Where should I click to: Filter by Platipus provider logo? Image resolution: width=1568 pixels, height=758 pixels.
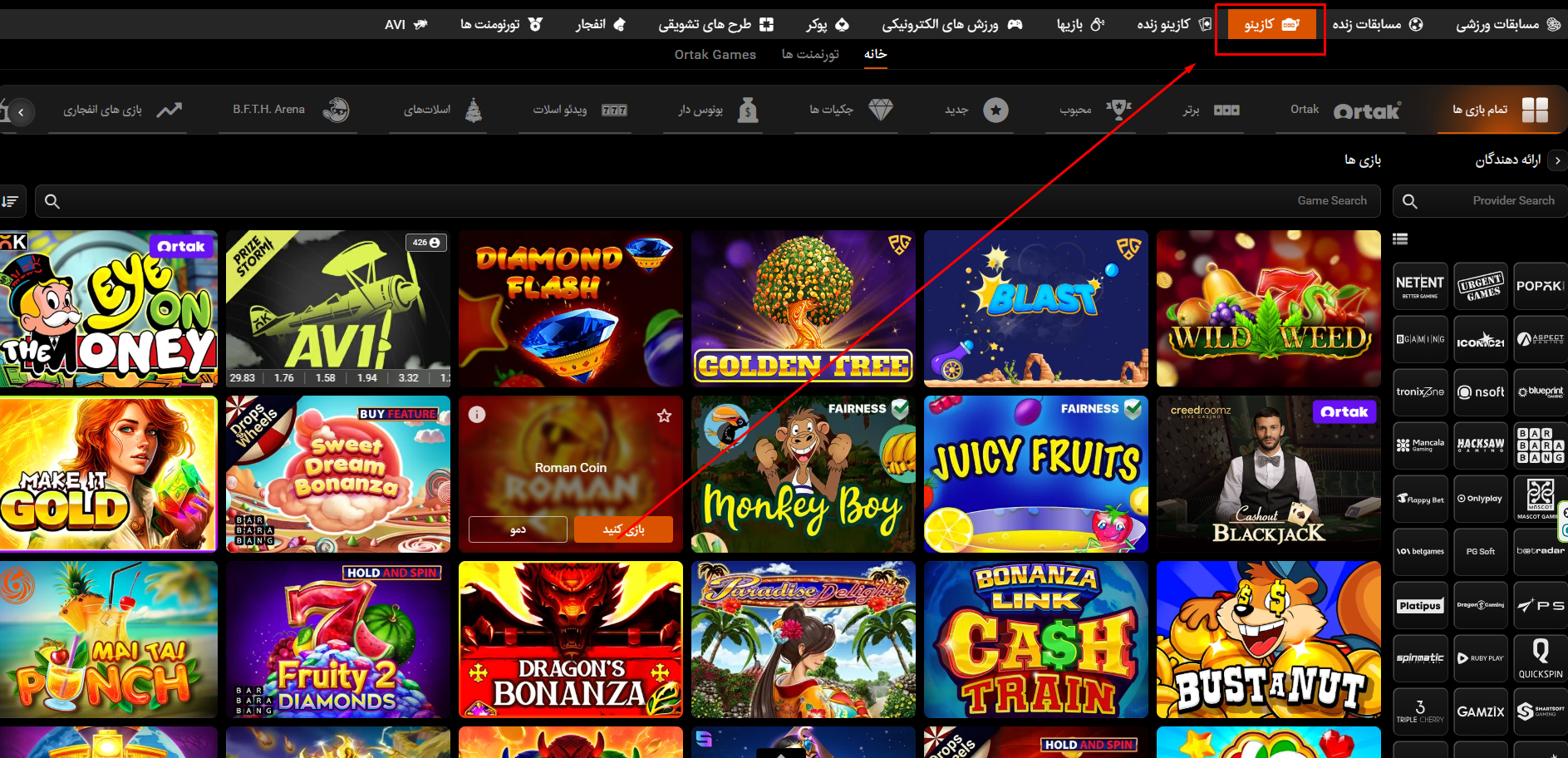1420,605
